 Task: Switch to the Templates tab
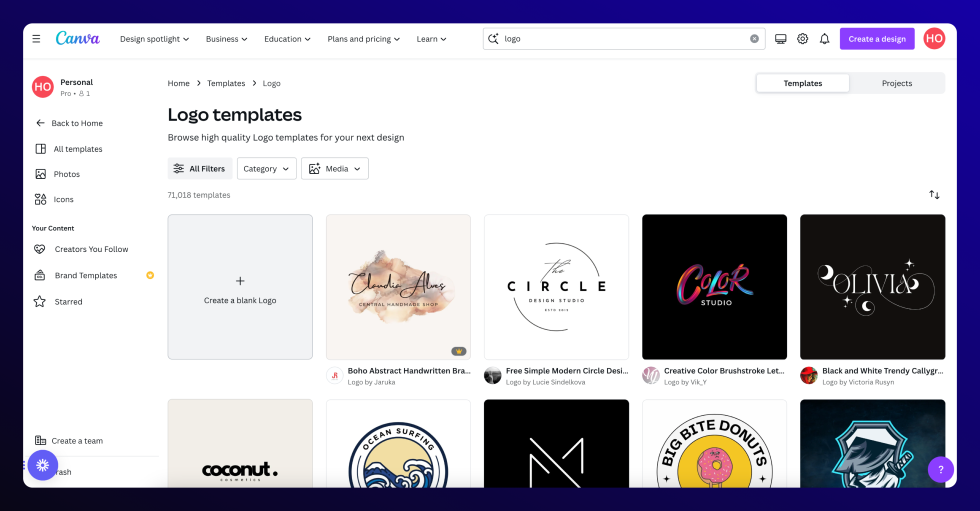pyautogui.click(x=802, y=83)
